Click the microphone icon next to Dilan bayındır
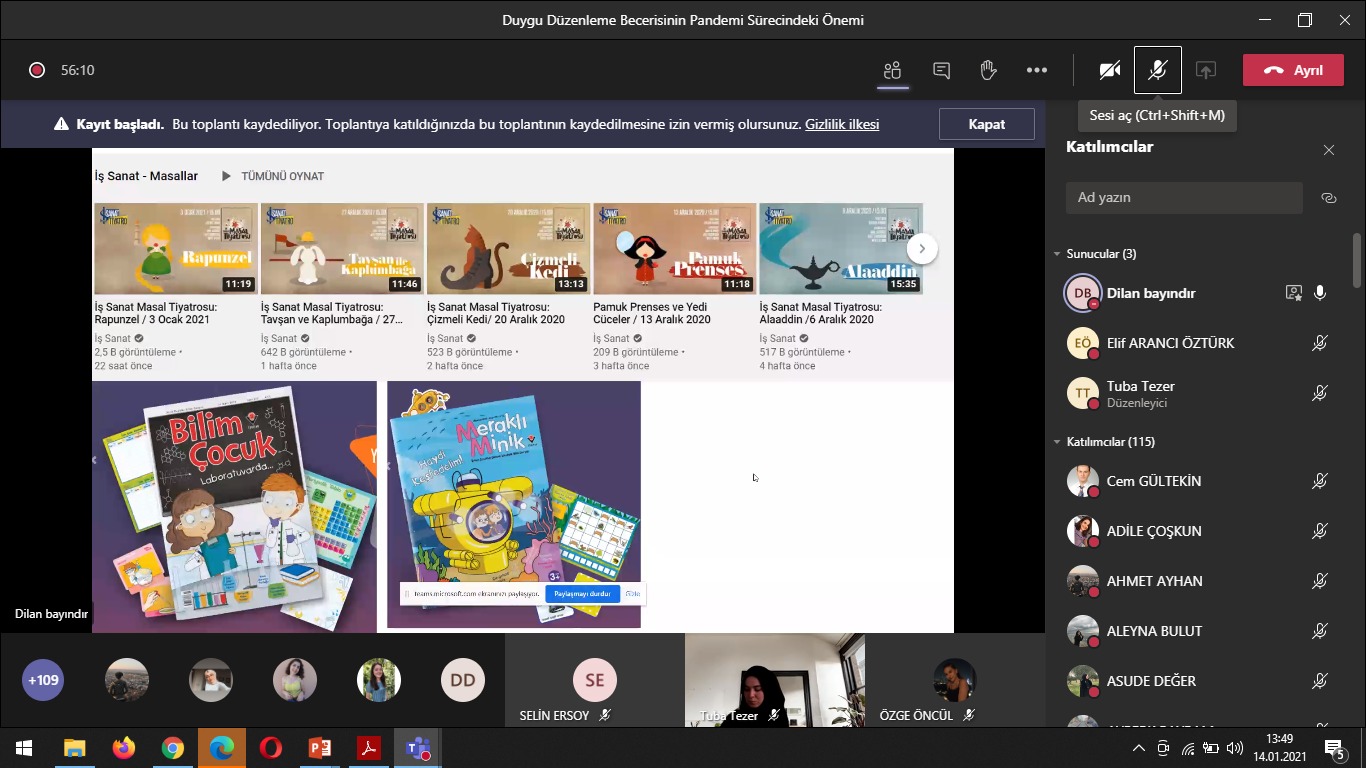The image size is (1366, 768). [1320, 293]
